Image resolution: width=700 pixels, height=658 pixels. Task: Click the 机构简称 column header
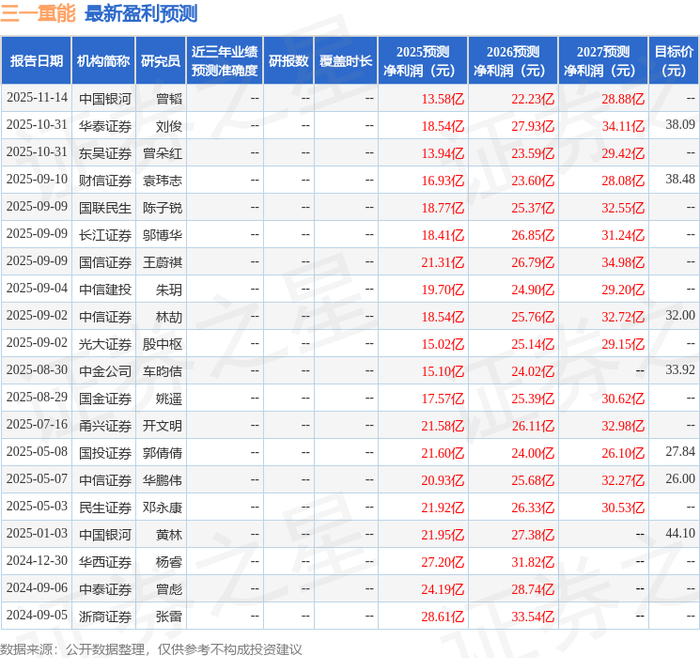[104, 61]
